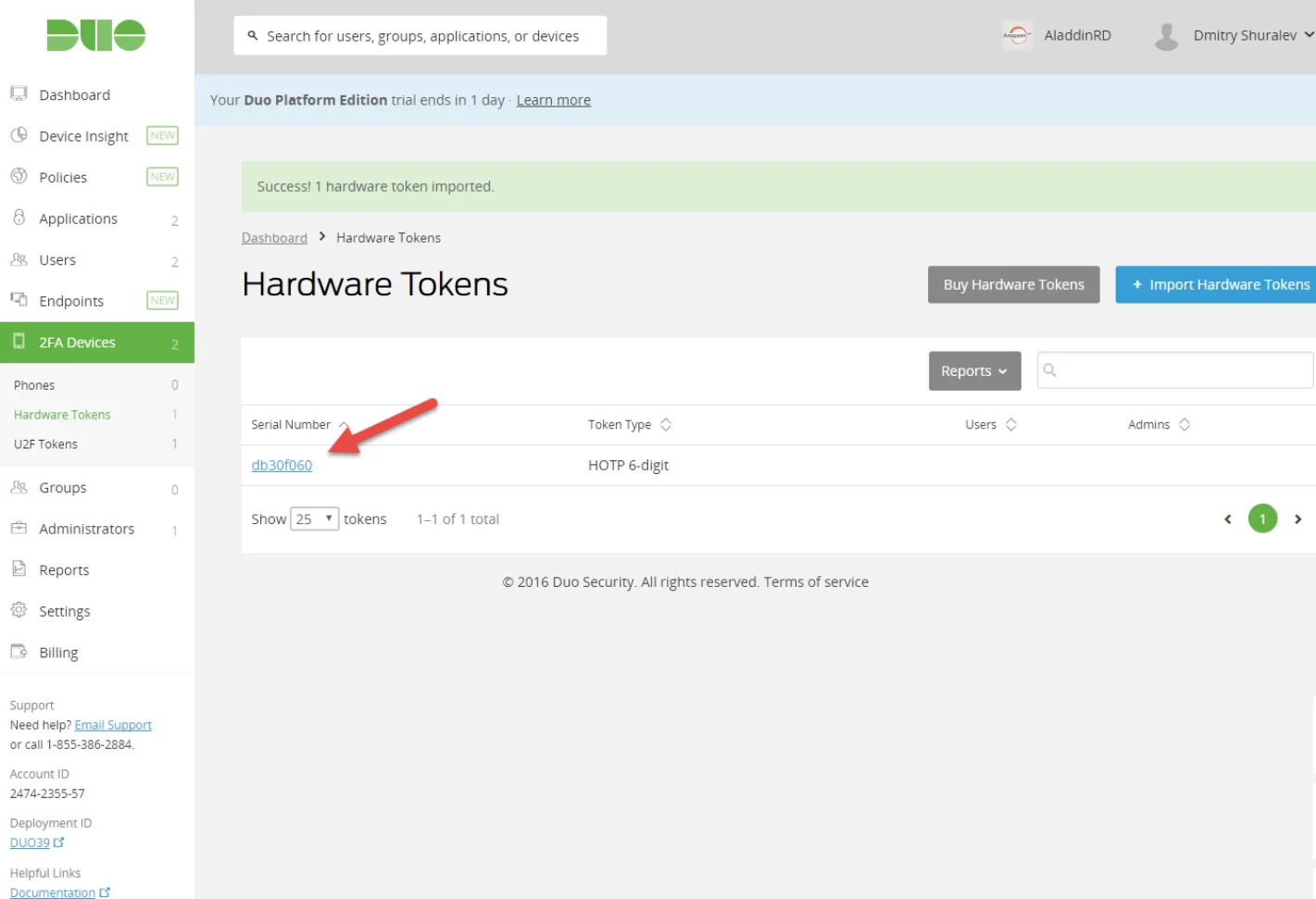Screen dimensions: 1316x899
Task: Open token db30f060 link
Action: (282, 465)
